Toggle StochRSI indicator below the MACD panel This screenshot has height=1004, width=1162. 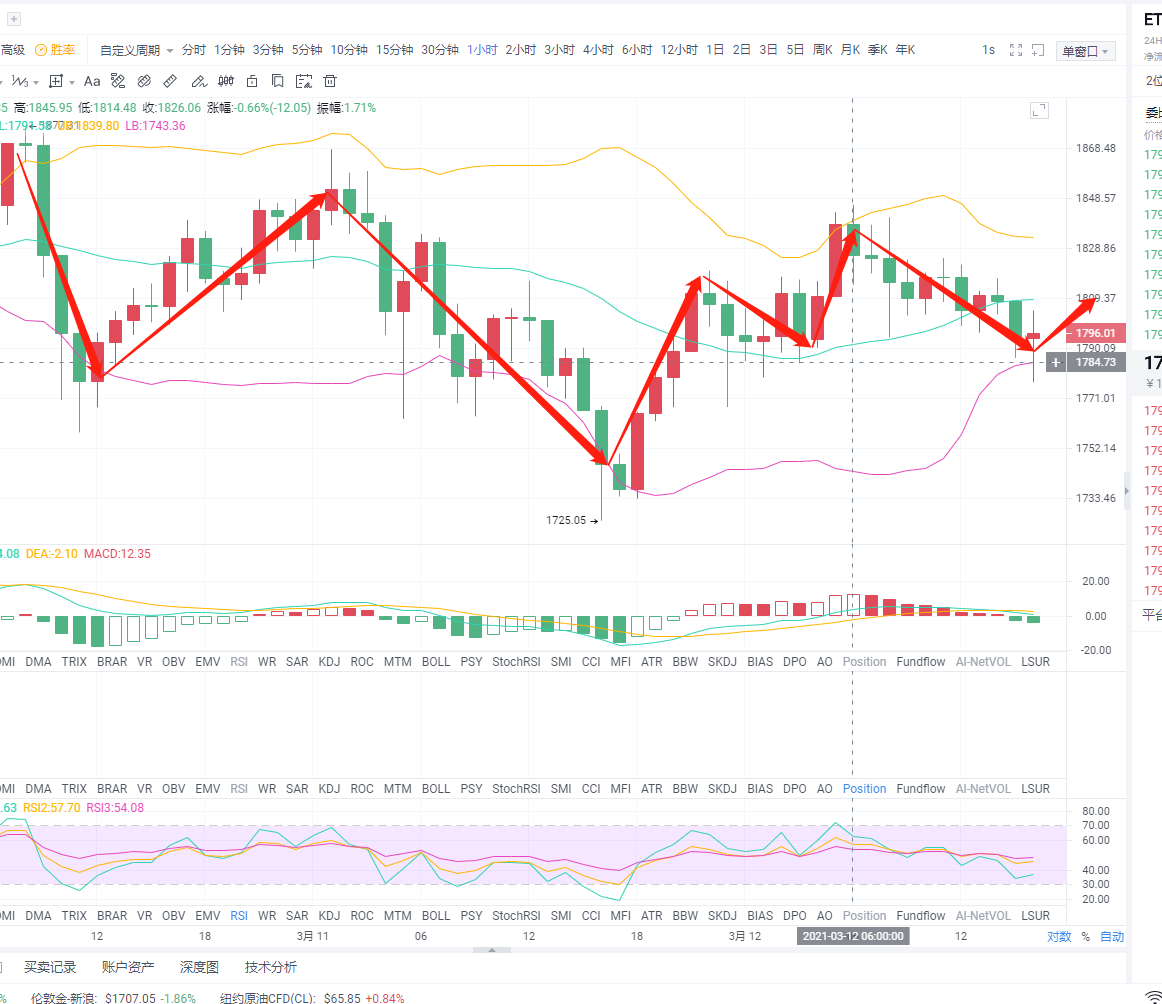click(x=516, y=662)
